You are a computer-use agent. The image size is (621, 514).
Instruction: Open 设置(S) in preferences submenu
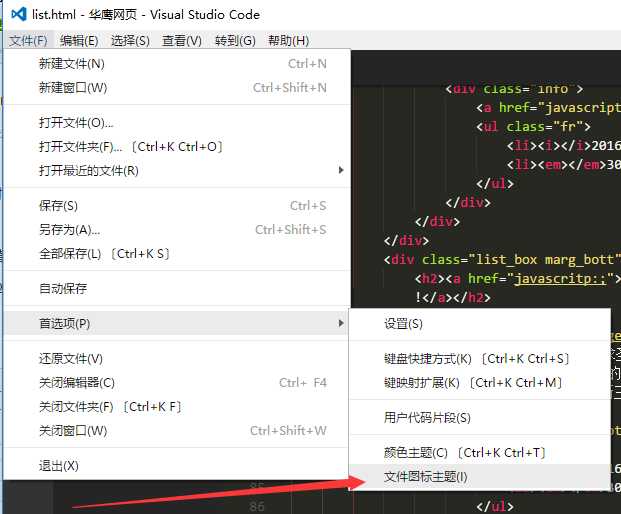tap(480, 324)
